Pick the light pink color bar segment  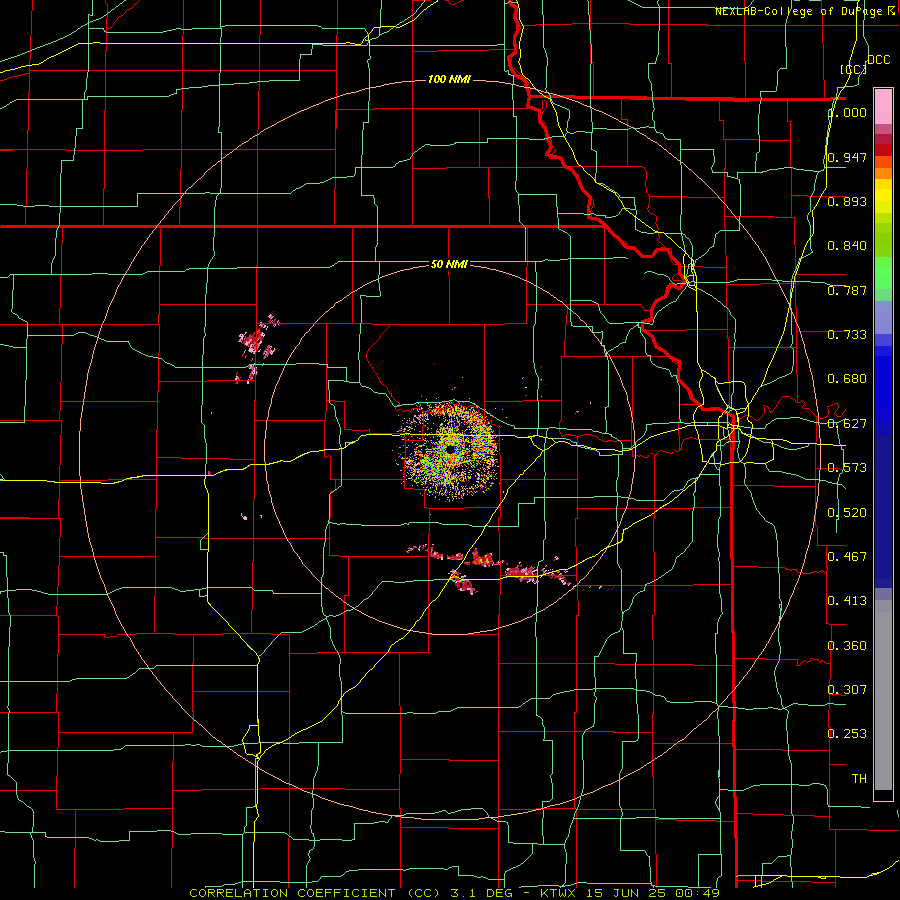click(x=883, y=106)
